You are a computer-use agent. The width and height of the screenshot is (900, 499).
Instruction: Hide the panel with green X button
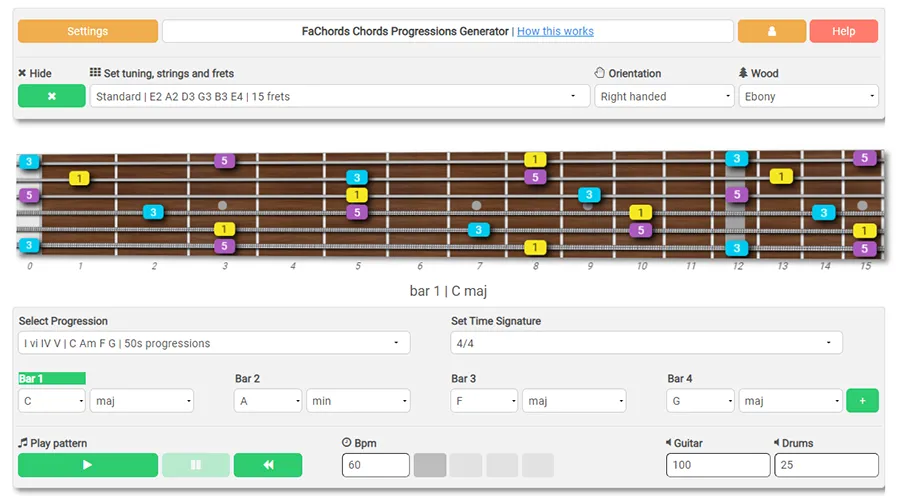coord(52,96)
